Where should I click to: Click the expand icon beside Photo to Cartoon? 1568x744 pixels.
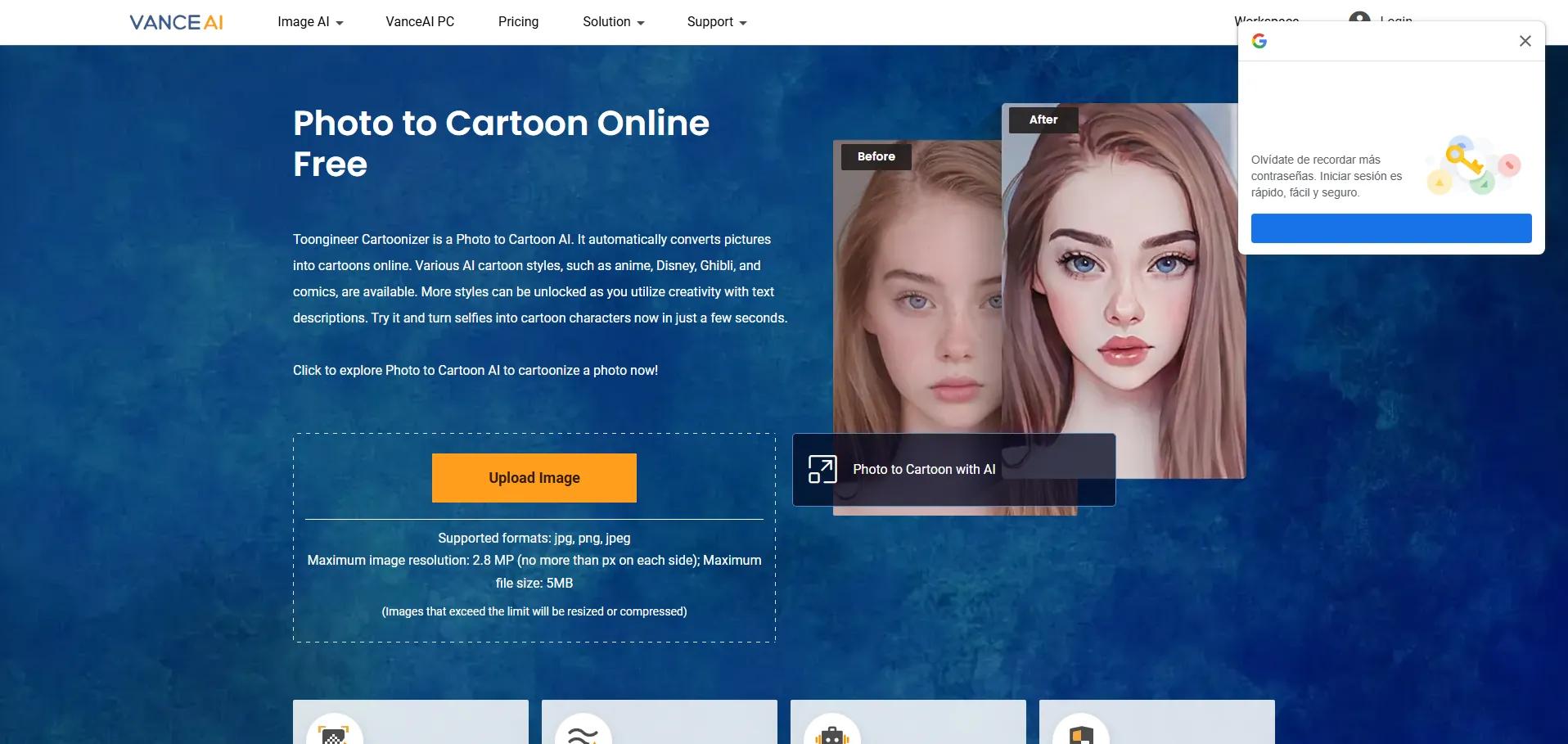click(x=822, y=469)
